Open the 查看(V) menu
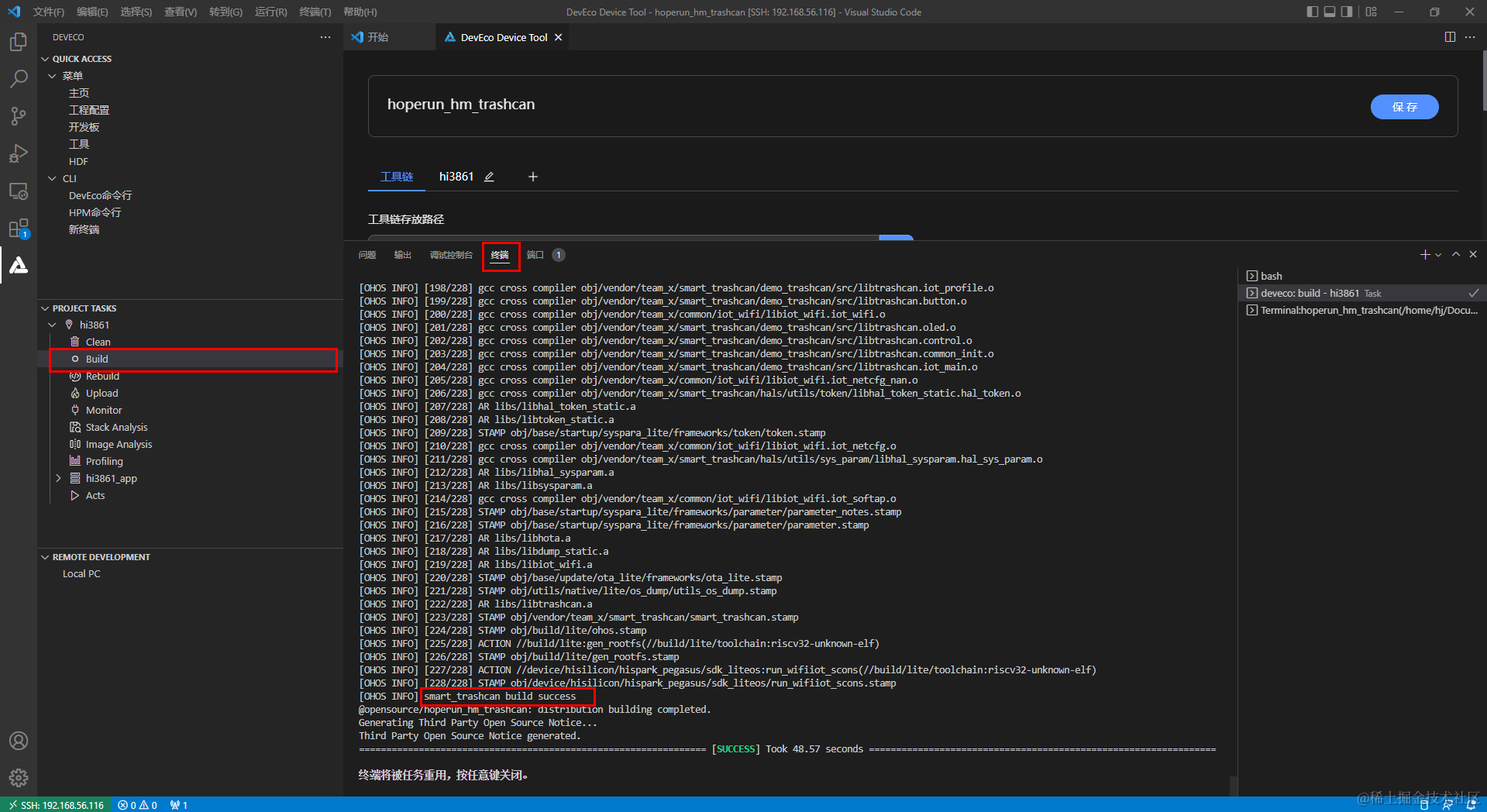This screenshot has width=1487, height=812. [181, 12]
